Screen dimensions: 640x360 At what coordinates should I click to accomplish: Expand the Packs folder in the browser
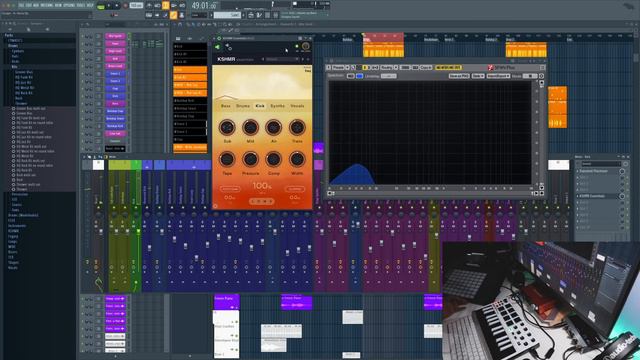click(9, 36)
